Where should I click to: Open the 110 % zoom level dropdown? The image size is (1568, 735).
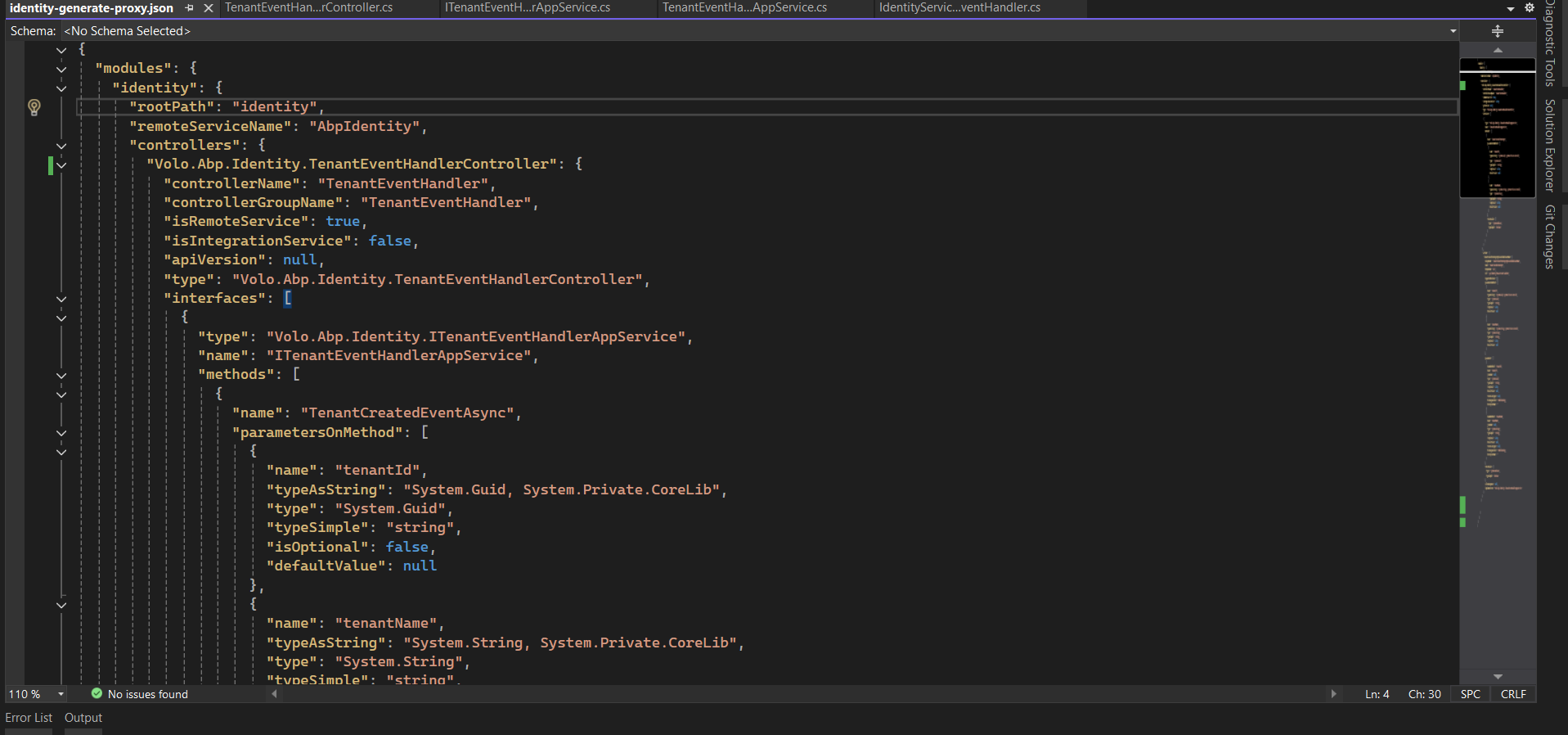coord(61,694)
